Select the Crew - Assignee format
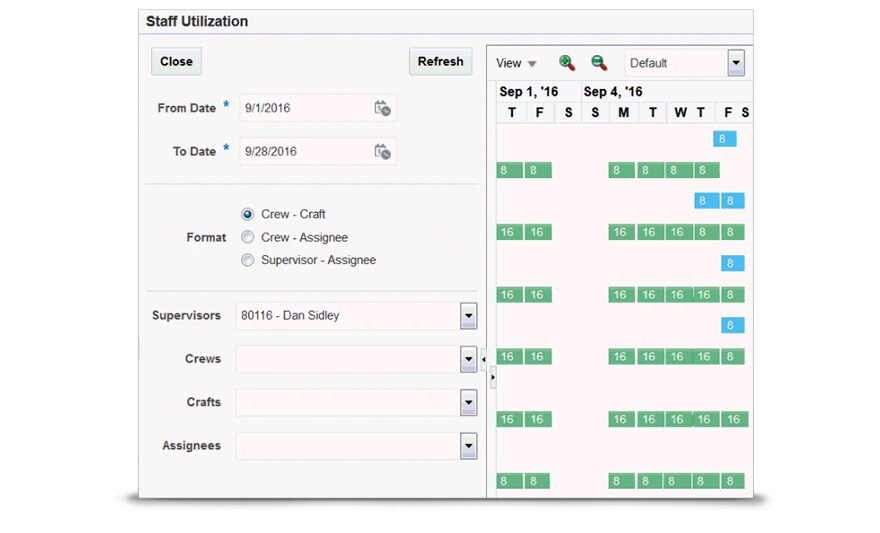 tap(248, 237)
